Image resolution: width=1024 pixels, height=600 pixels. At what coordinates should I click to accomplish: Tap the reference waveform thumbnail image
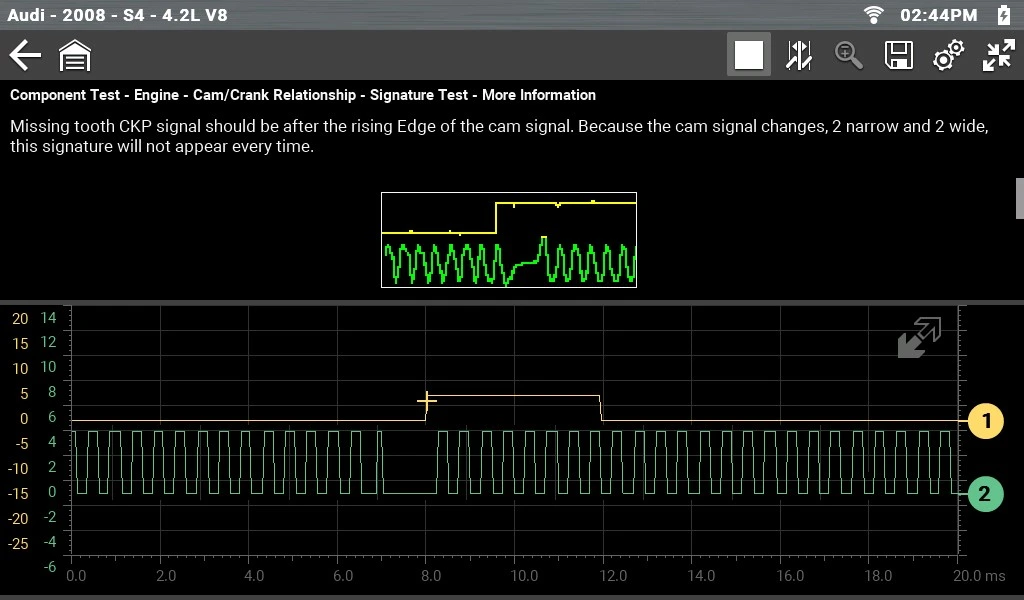coord(509,240)
